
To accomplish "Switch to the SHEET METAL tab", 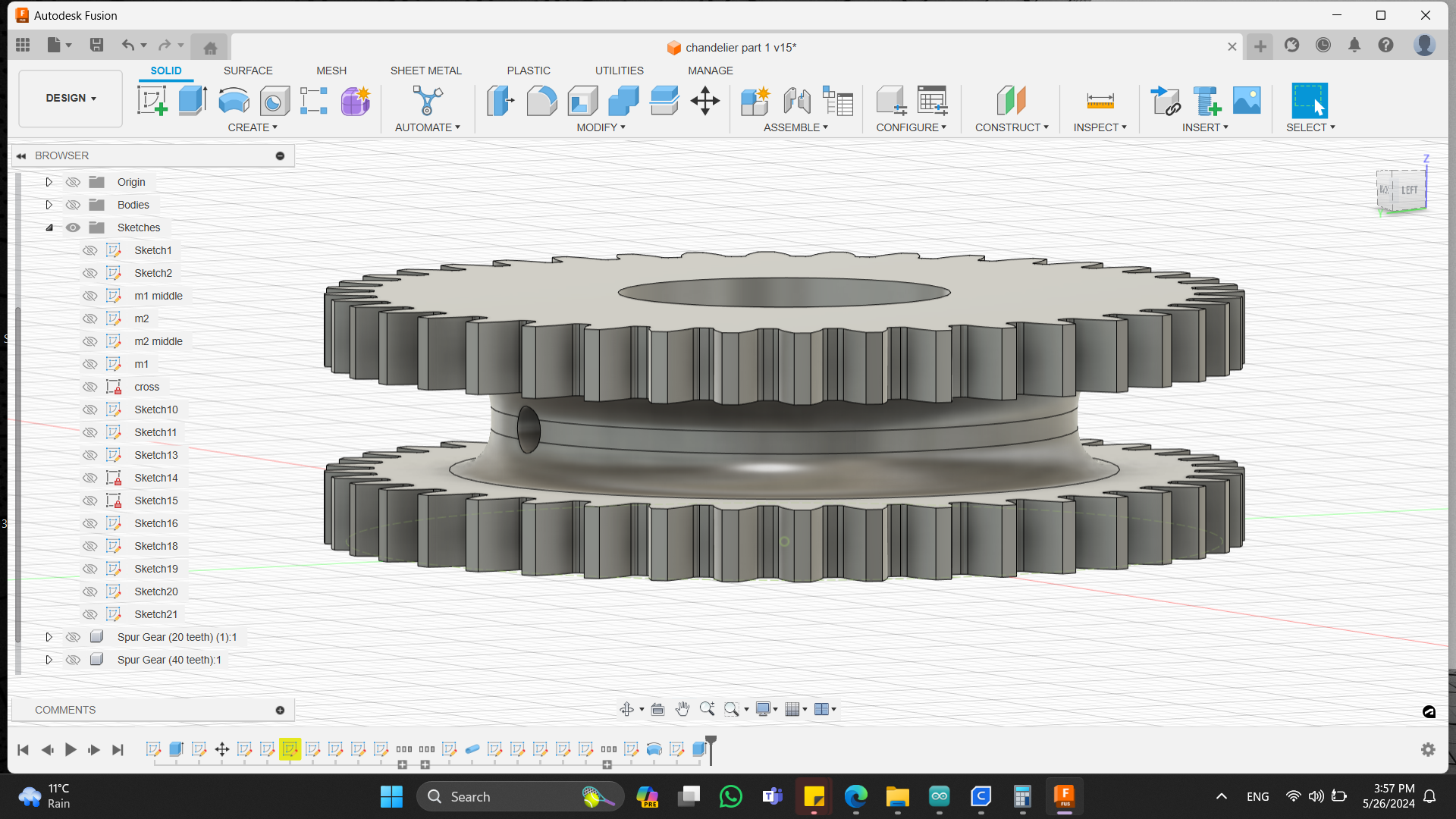I will click(426, 71).
